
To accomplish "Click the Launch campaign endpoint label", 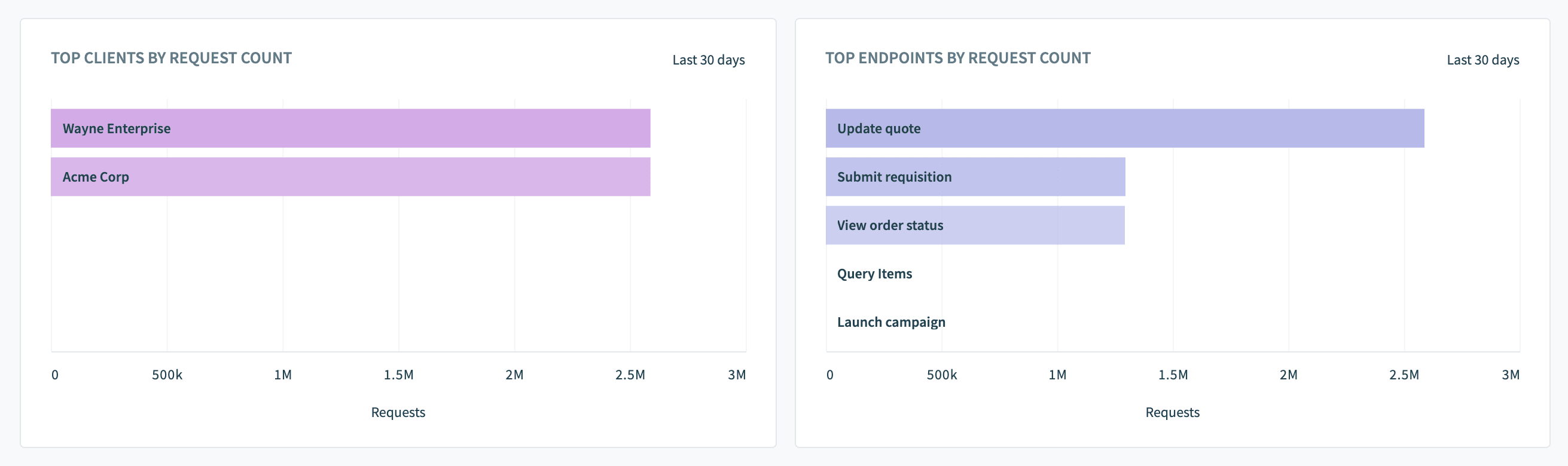I will [x=890, y=323].
